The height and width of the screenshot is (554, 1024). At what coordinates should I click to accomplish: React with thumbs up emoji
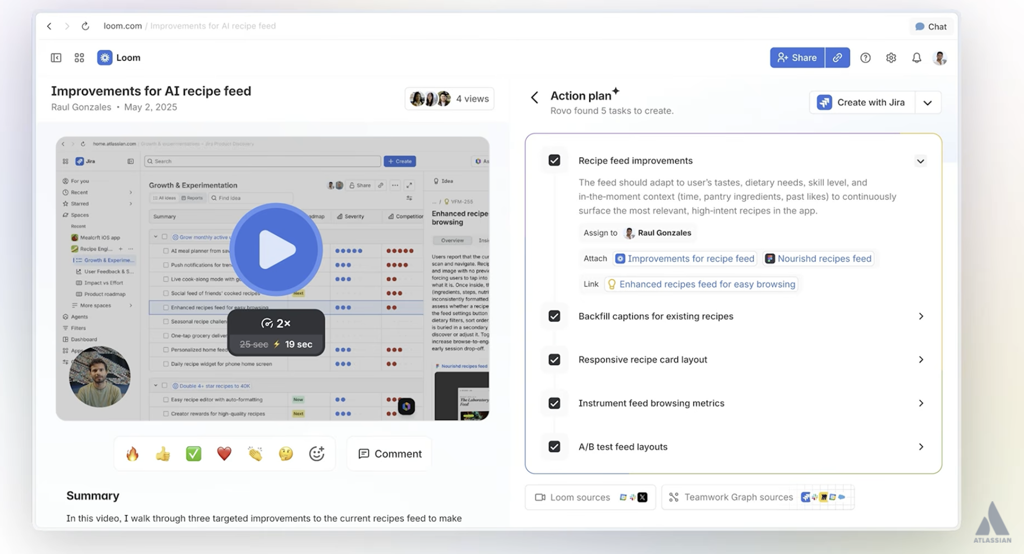pyautogui.click(x=163, y=453)
